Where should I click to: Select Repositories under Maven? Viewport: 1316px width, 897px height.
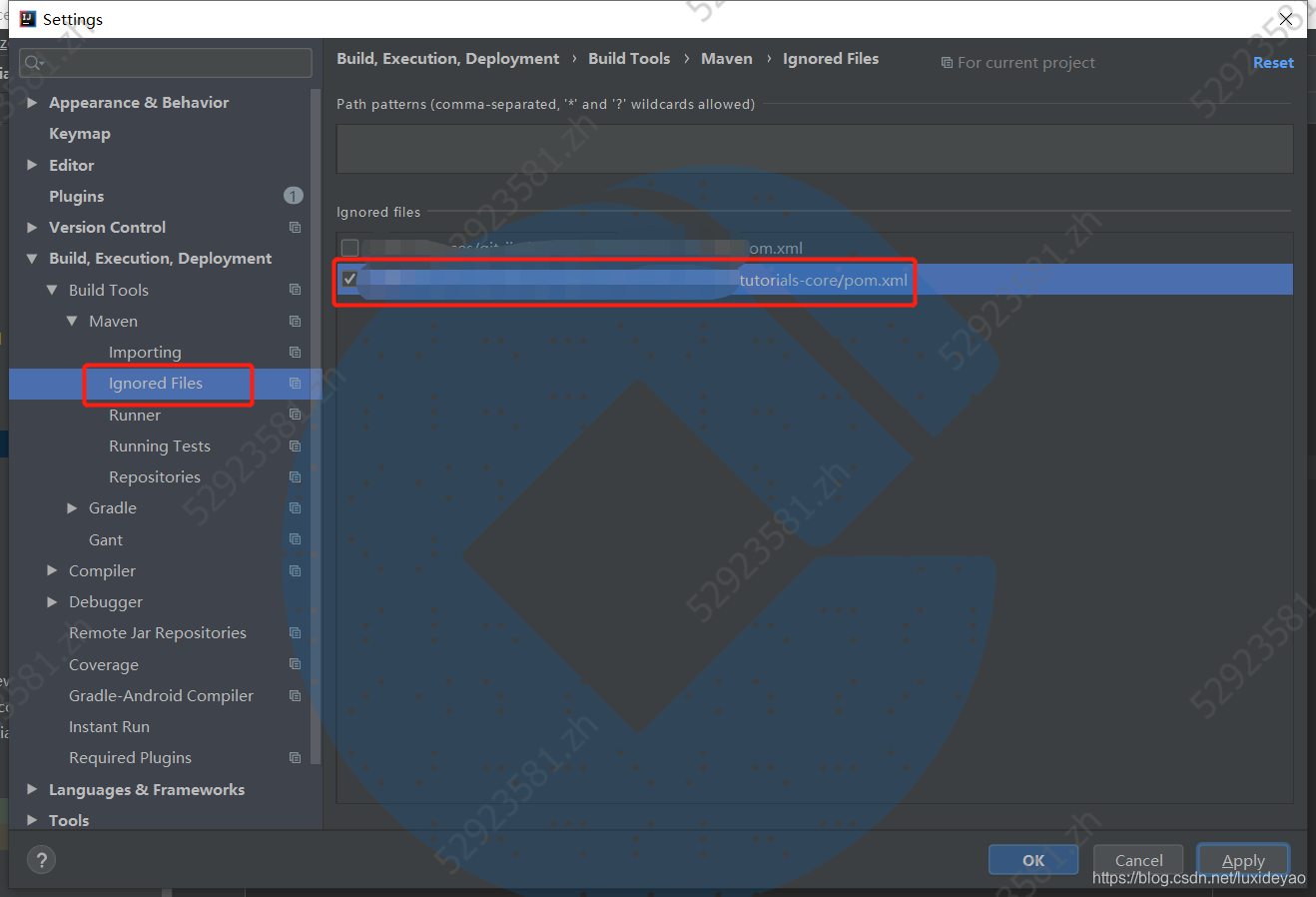coord(155,476)
